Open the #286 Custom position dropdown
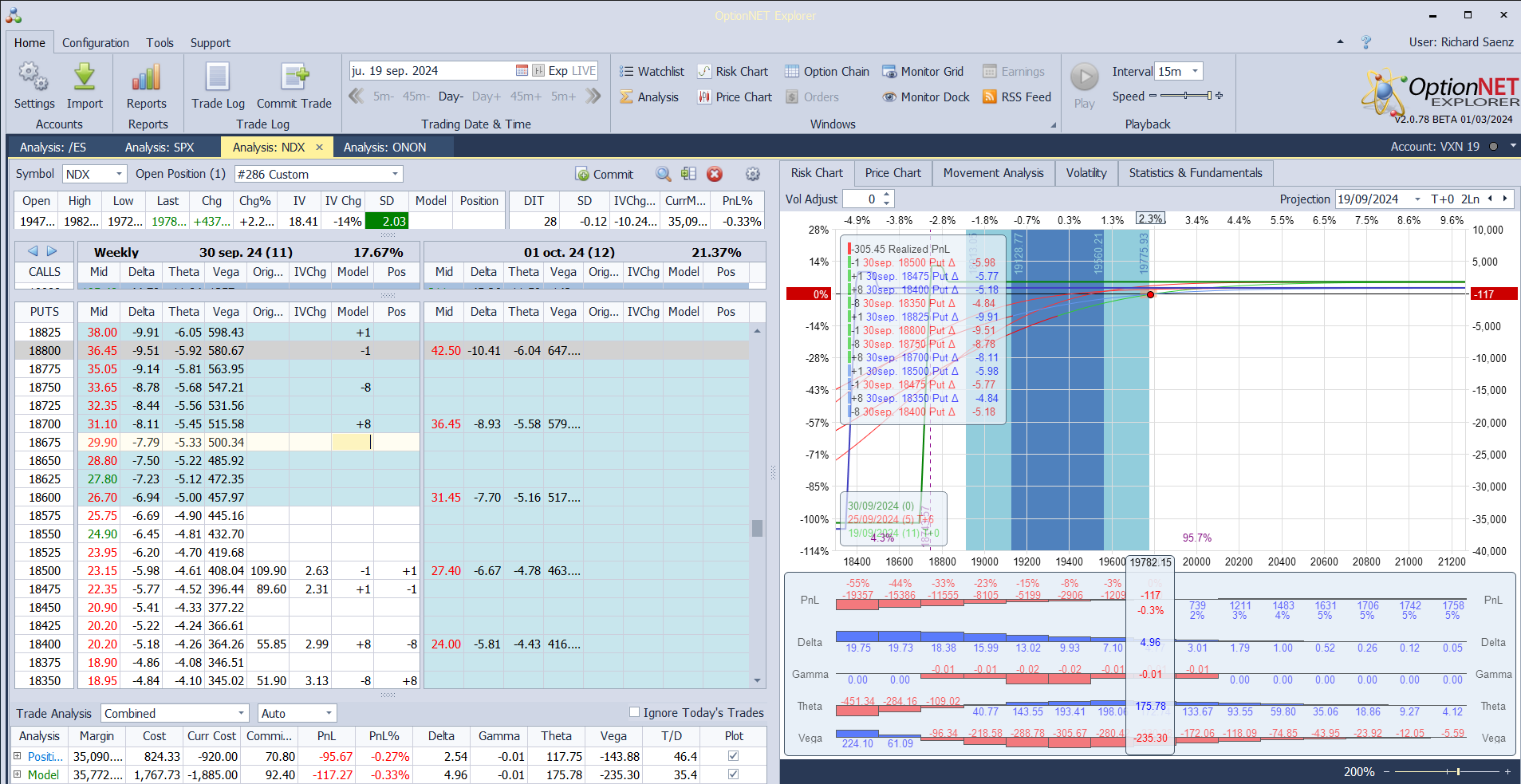 (x=395, y=174)
